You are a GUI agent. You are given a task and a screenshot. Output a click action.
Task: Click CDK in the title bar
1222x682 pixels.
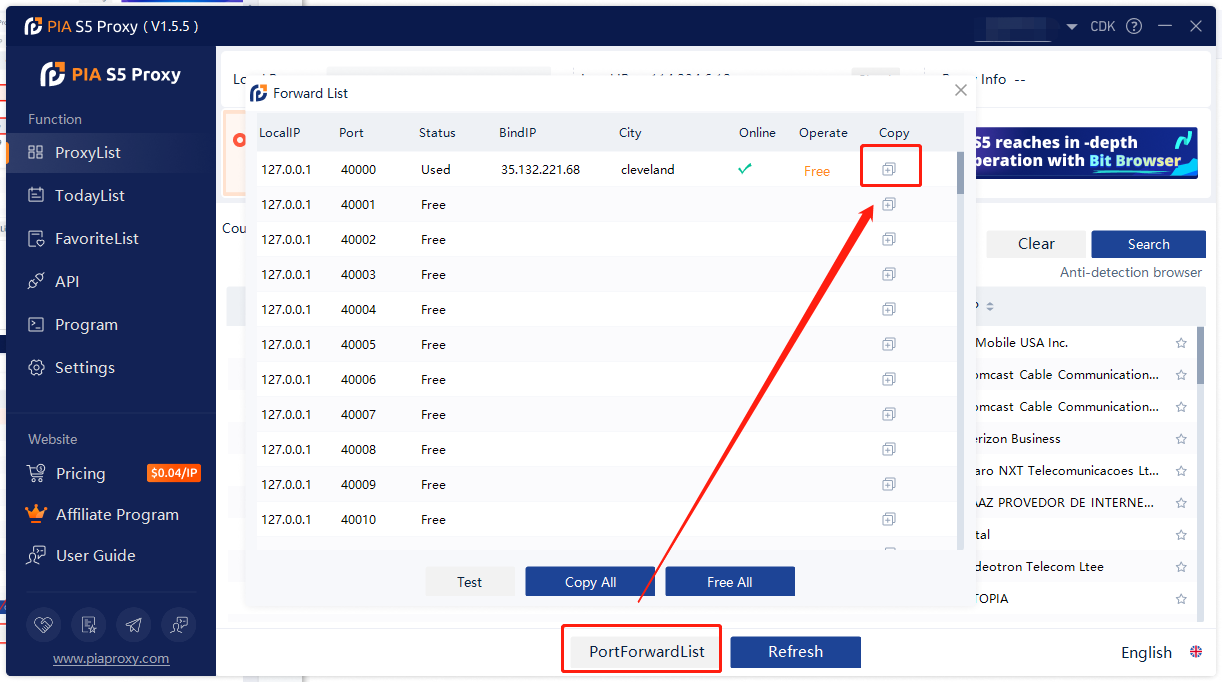pyautogui.click(x=1102, y=26)
